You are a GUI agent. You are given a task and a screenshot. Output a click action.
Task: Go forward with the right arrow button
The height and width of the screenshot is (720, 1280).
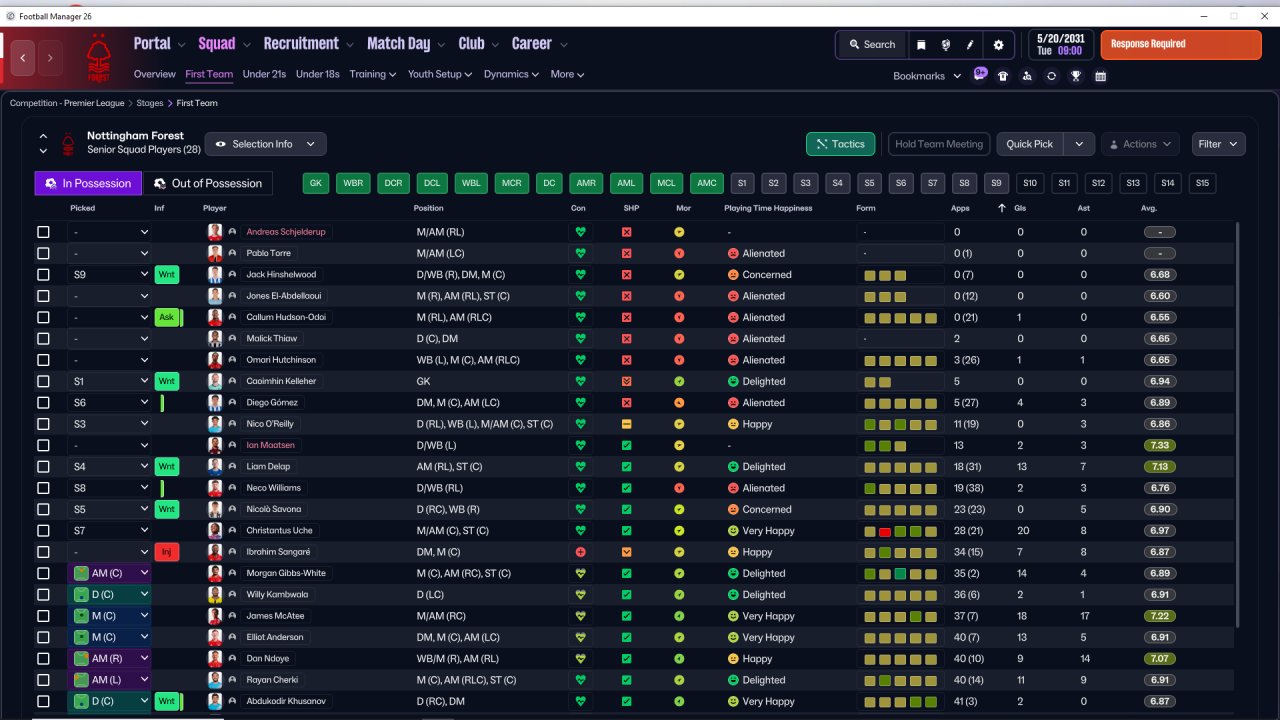click(50, 58)
